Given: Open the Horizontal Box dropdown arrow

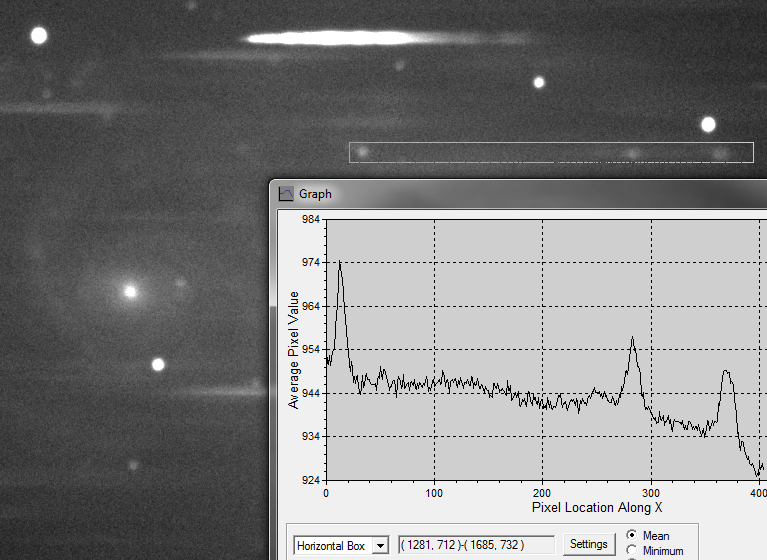Looking at the screenshot, I should [x=380, y=545].
